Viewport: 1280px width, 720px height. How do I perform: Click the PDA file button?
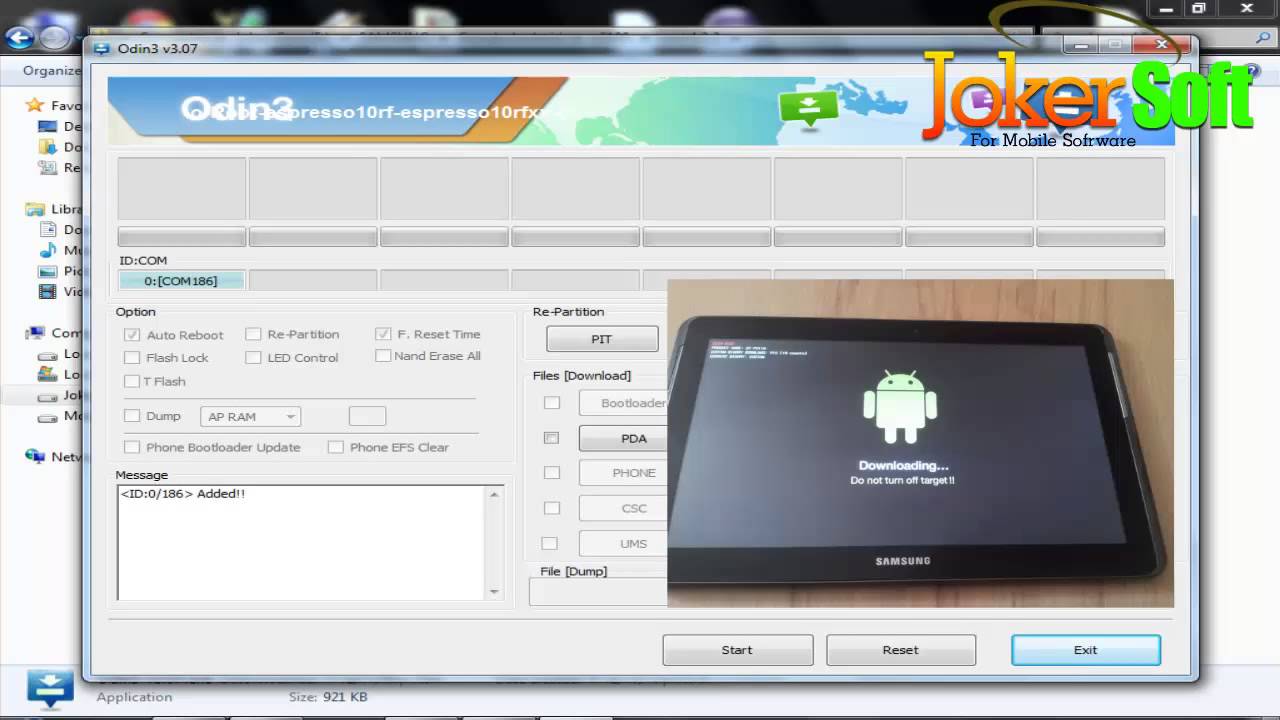[x=623, y=438]
